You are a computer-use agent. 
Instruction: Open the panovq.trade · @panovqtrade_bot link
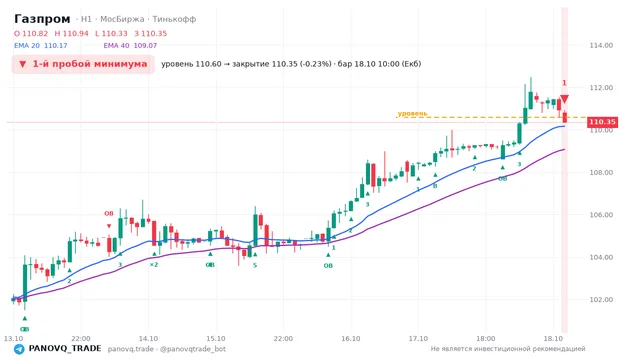point(167,349)
